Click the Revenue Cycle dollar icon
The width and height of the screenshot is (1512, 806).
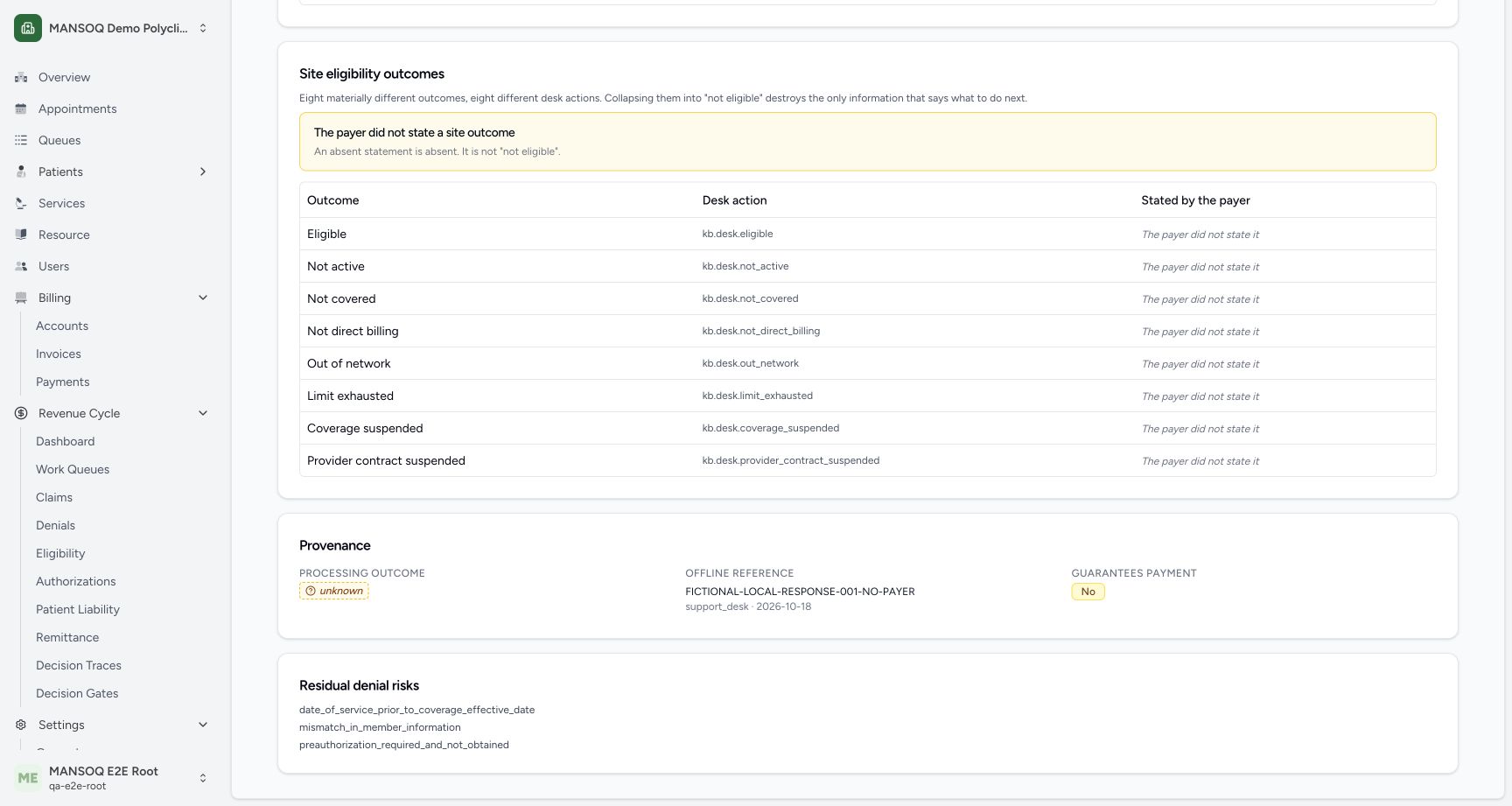pos(21,413)
